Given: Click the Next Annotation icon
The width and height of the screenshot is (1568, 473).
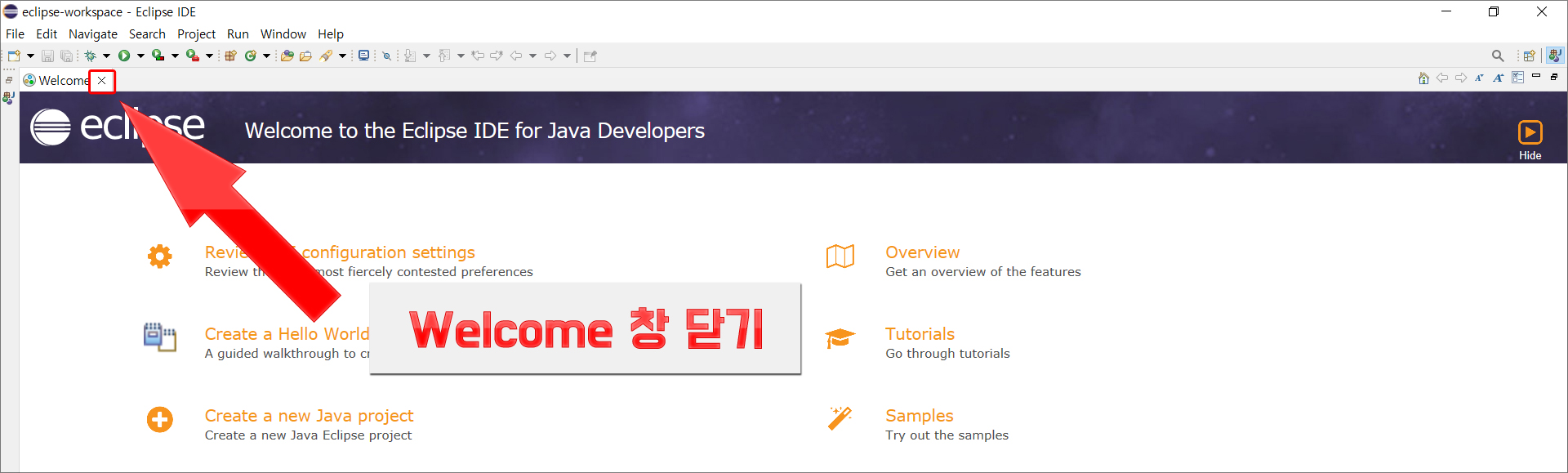Looking at the screenshot, I should point(410,56).
